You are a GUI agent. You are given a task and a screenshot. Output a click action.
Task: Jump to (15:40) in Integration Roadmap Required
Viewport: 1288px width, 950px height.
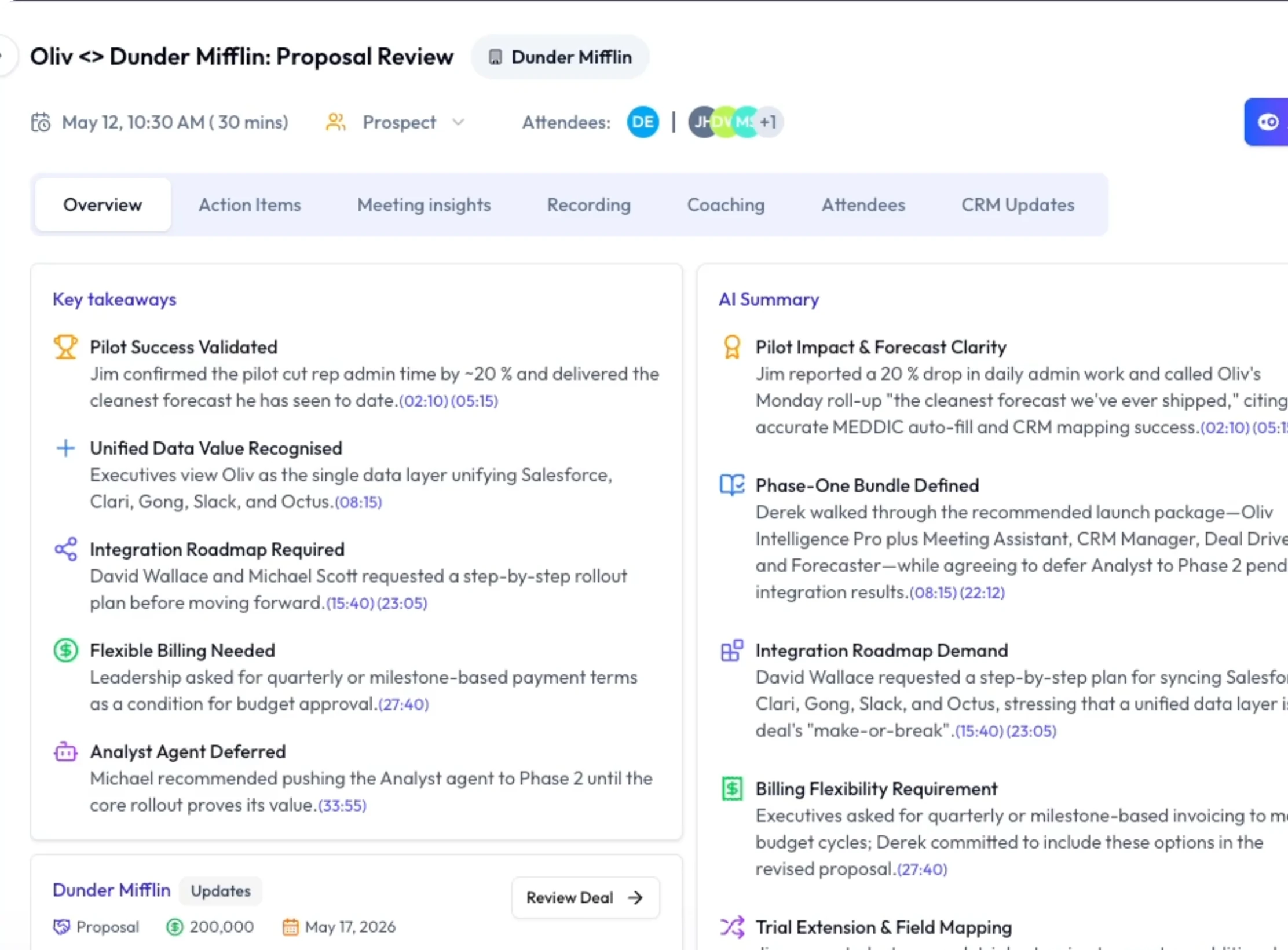tap(350, 603)
